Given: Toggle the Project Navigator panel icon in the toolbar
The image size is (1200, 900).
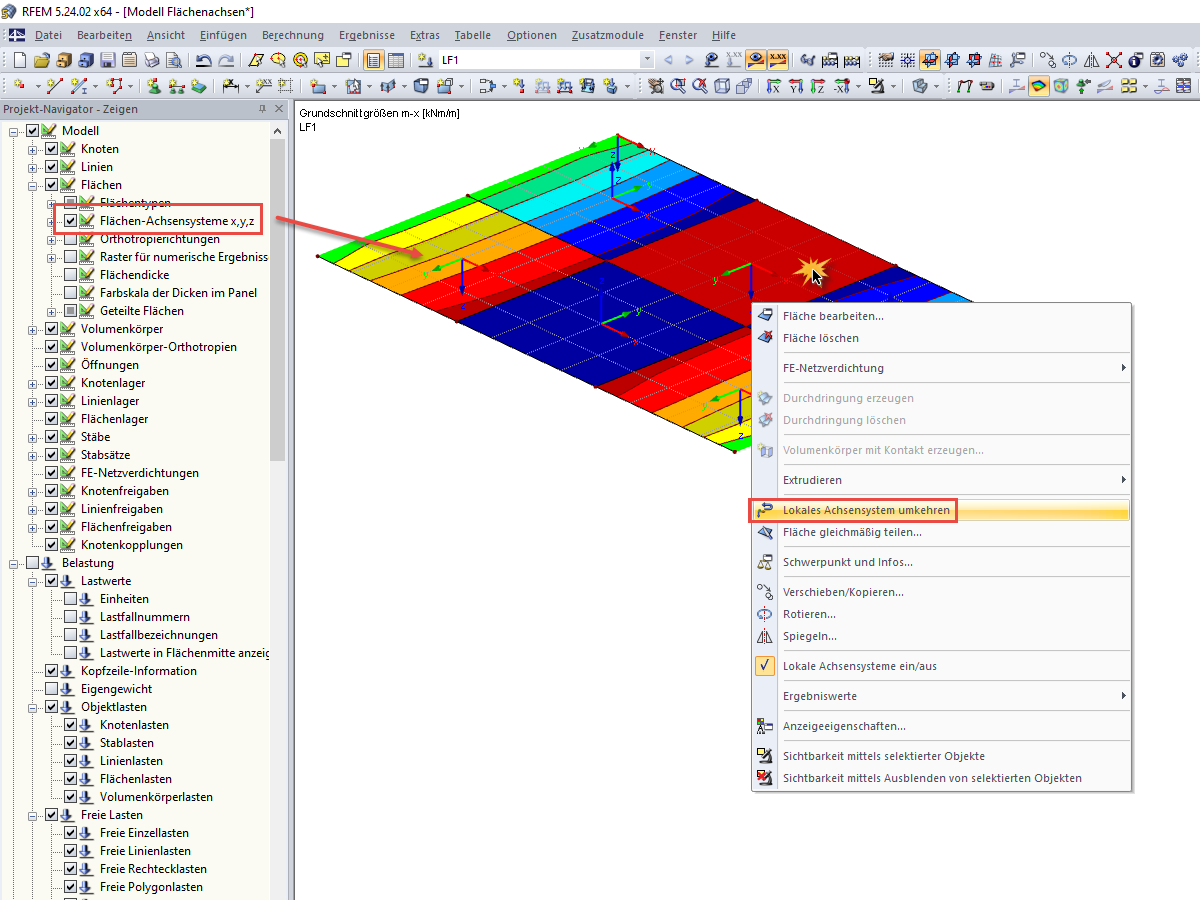Looking at the screenshot, I should [x=373, y=60].
